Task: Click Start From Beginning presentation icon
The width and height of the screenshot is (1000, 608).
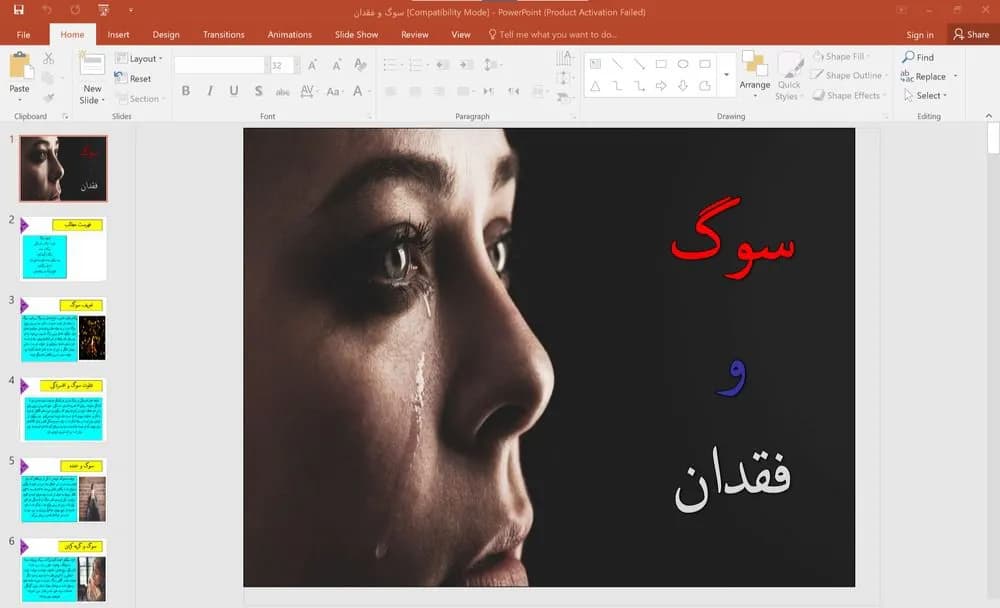Action: 103,10
